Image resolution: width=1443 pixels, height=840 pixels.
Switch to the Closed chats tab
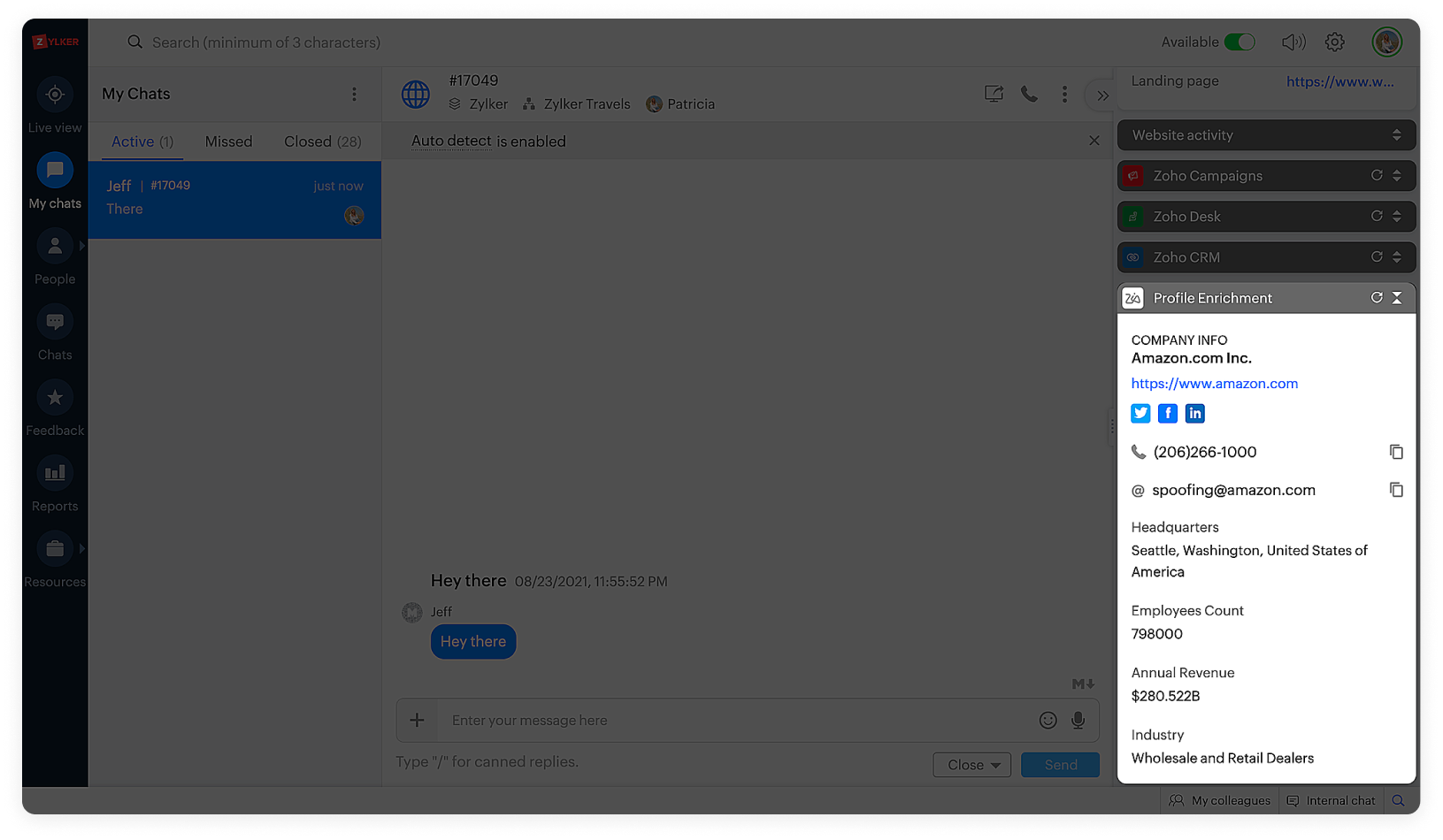pyautogui.click(x=323, y=141)
